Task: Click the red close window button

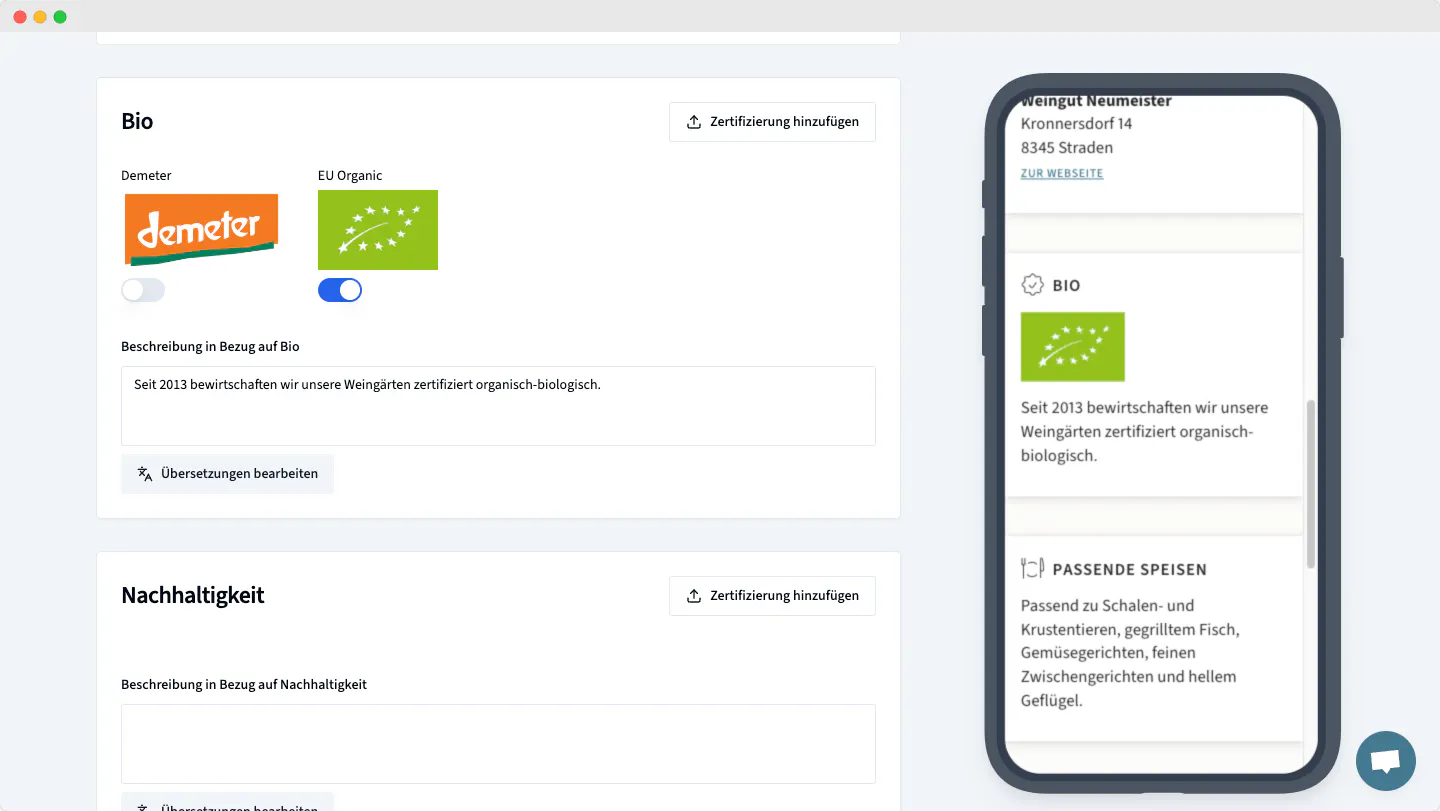Action: tap(20, 17)
